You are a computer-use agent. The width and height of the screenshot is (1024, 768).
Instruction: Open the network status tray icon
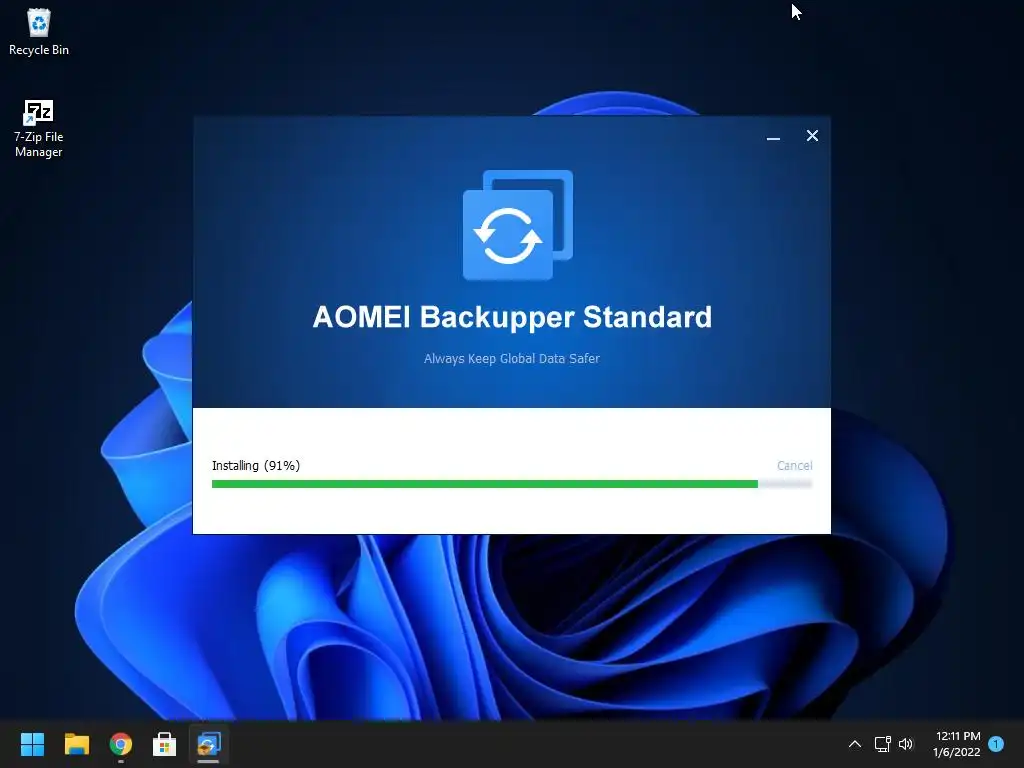coord(882,744)
